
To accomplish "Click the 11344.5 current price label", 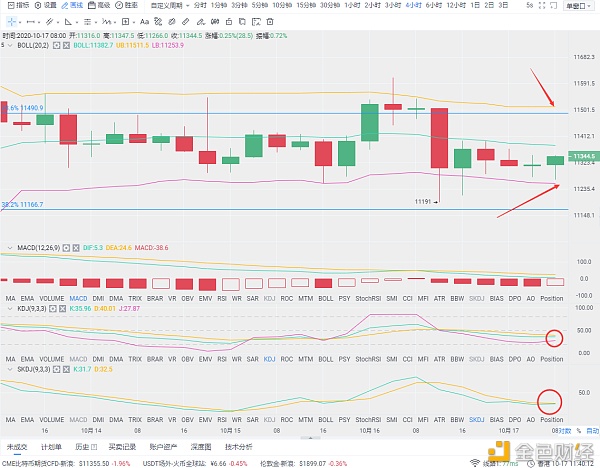I will tap(584, 156).
